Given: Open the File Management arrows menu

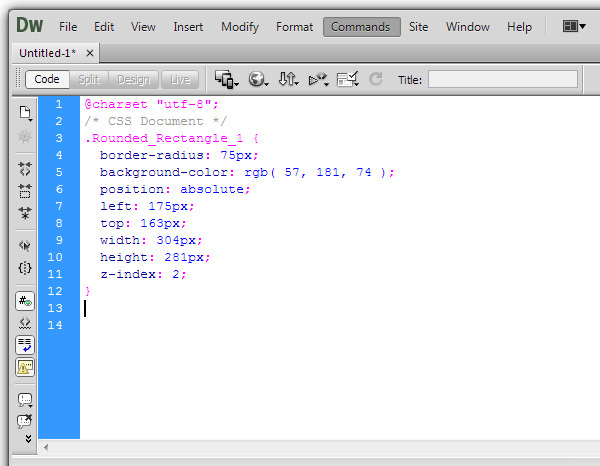Looking at the screenshot, I should pos(288,79).
